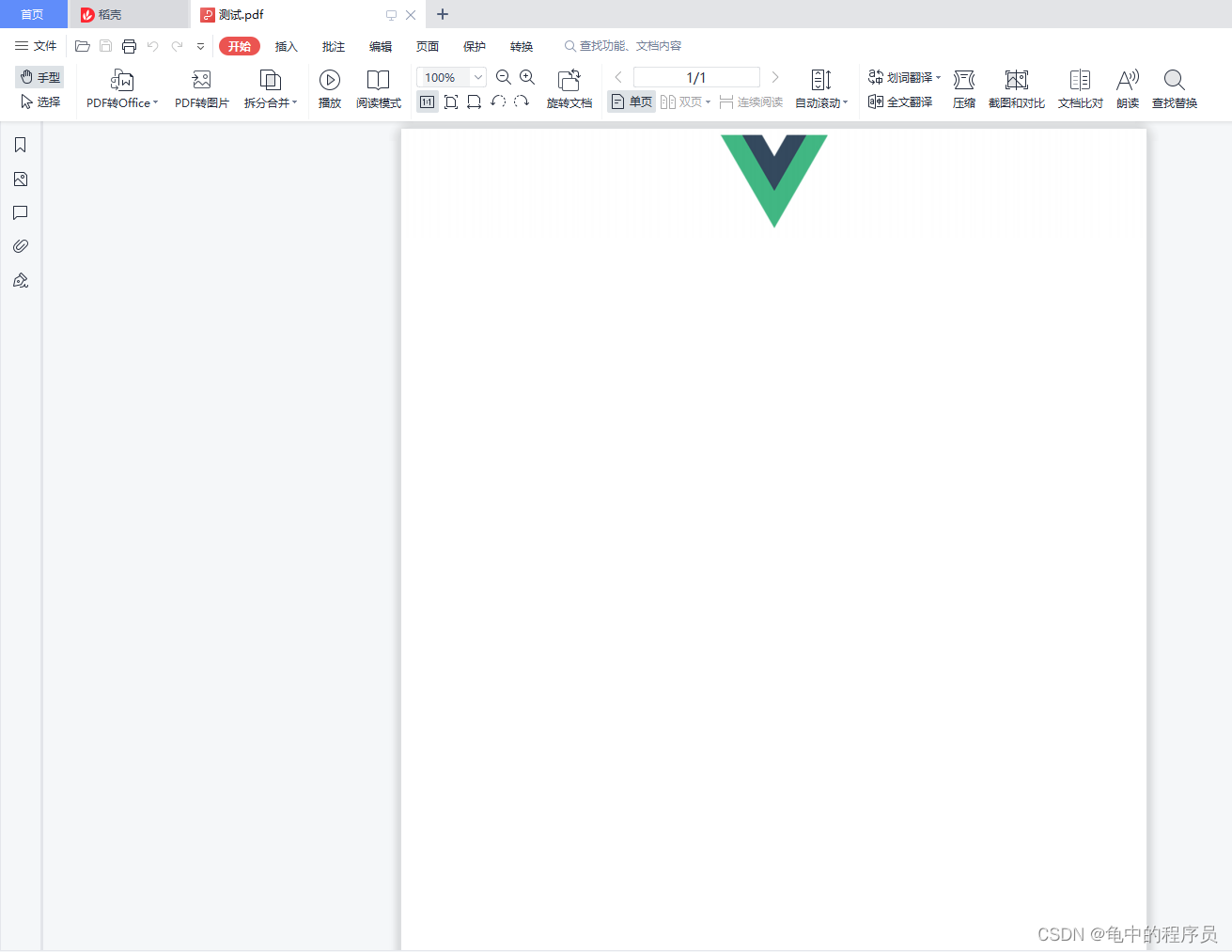Click 全文翻译 full-text translate

pos(900,101)
